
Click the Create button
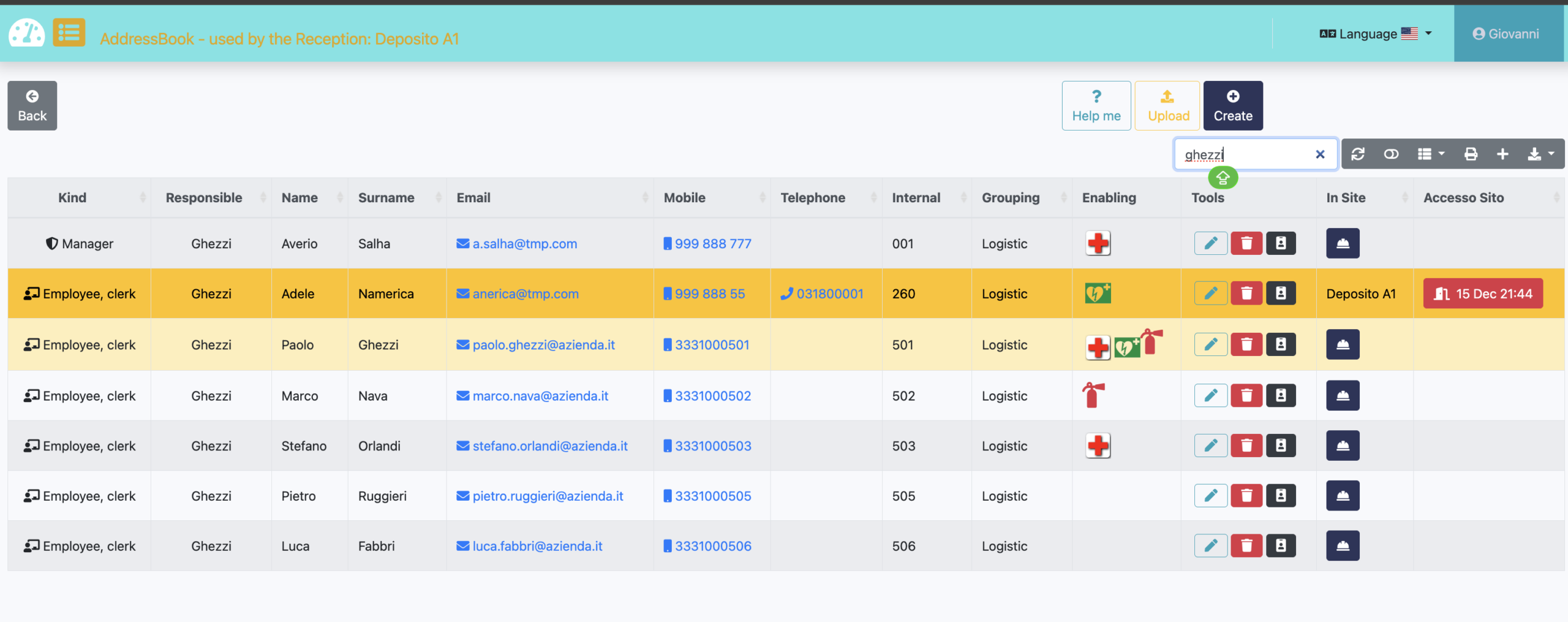tap(1232, 105)
